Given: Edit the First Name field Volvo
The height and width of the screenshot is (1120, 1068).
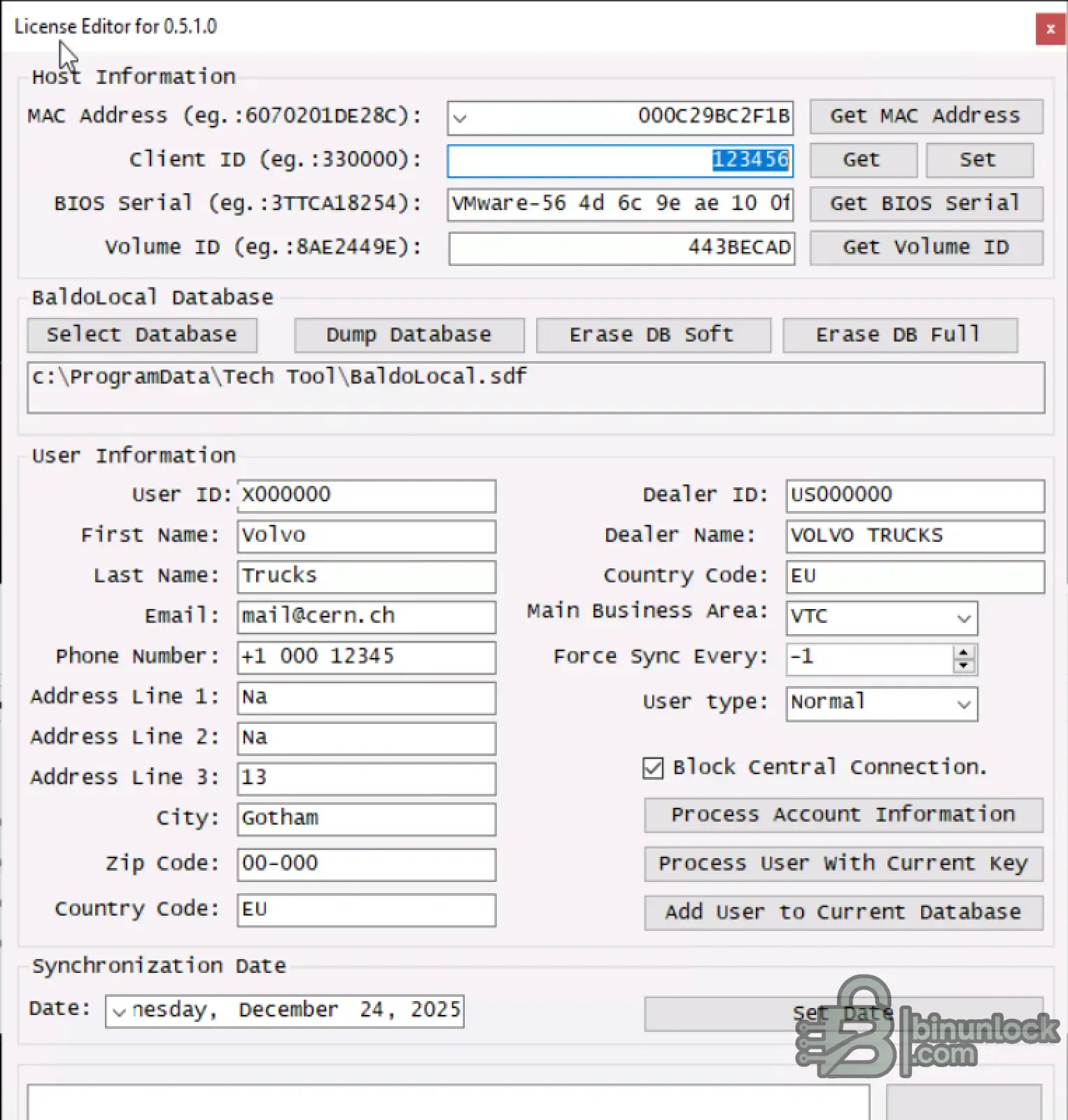Looking at the screenshot, I should tap(366, 536).
